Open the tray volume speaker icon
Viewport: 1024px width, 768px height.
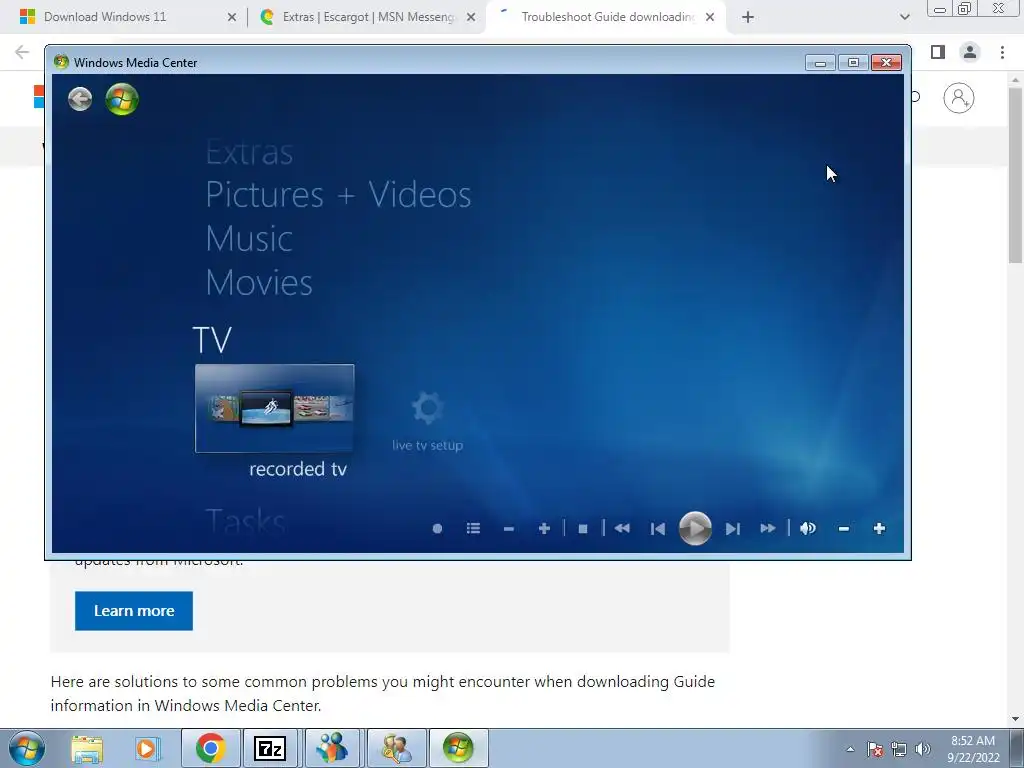point(923,749)
